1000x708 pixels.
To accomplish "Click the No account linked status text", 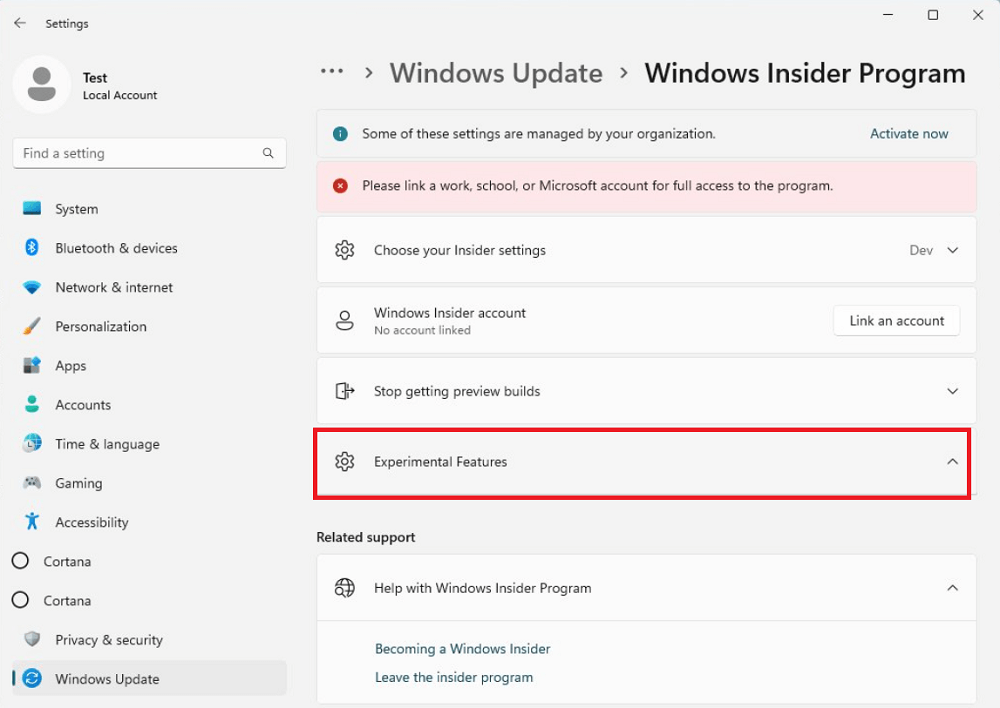I will (x=422, y=330).
